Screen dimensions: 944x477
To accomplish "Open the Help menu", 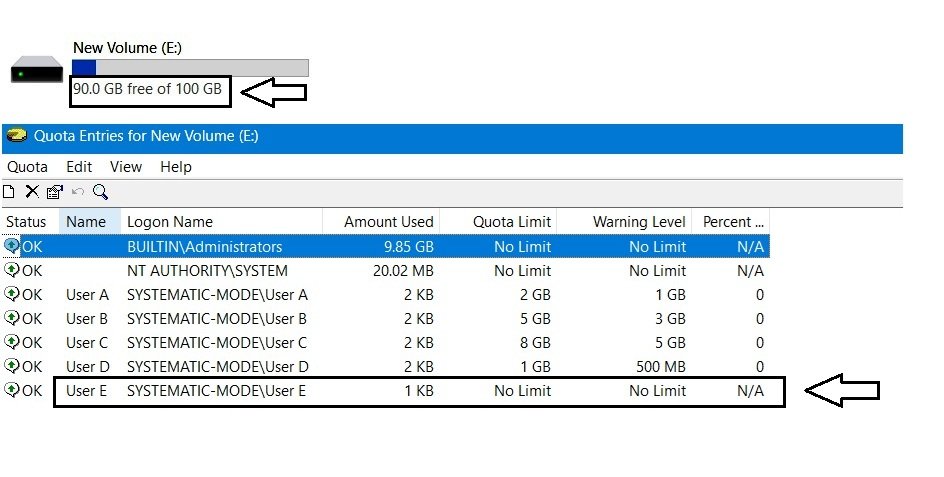I will tap(176, 167).
